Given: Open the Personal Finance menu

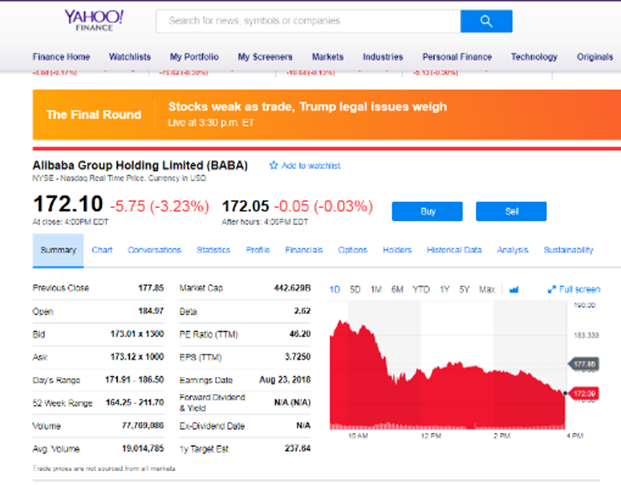Looking at the screenshot, I should [x=454, y=57].
